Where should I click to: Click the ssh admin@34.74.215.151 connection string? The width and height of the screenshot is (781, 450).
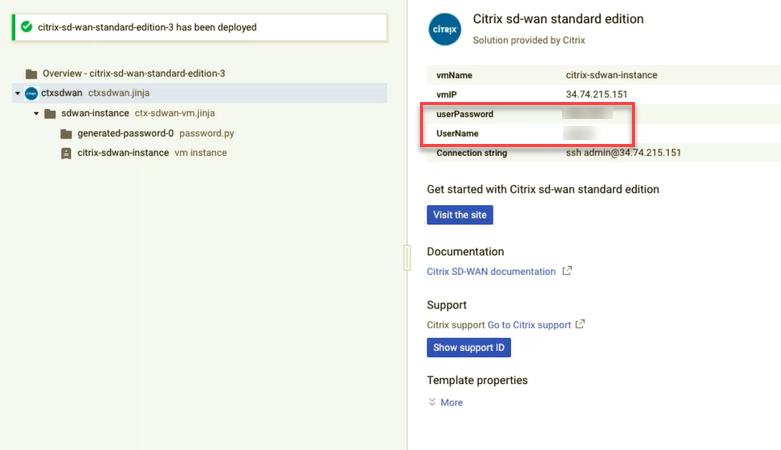pos(623,152)
